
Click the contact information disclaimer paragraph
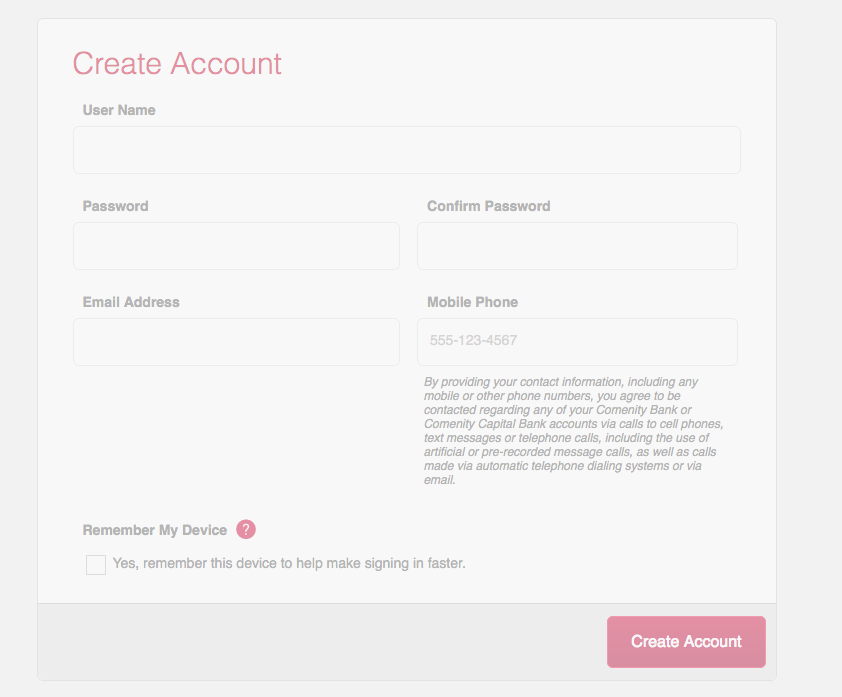tap(574, 431)
